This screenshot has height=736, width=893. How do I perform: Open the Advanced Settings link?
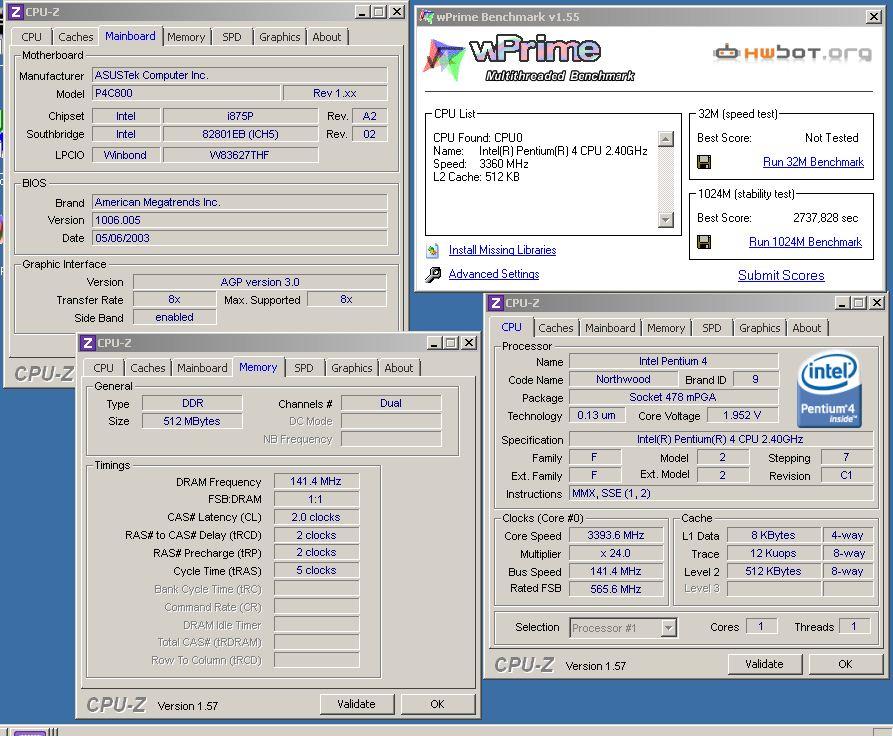coord(494,274)
